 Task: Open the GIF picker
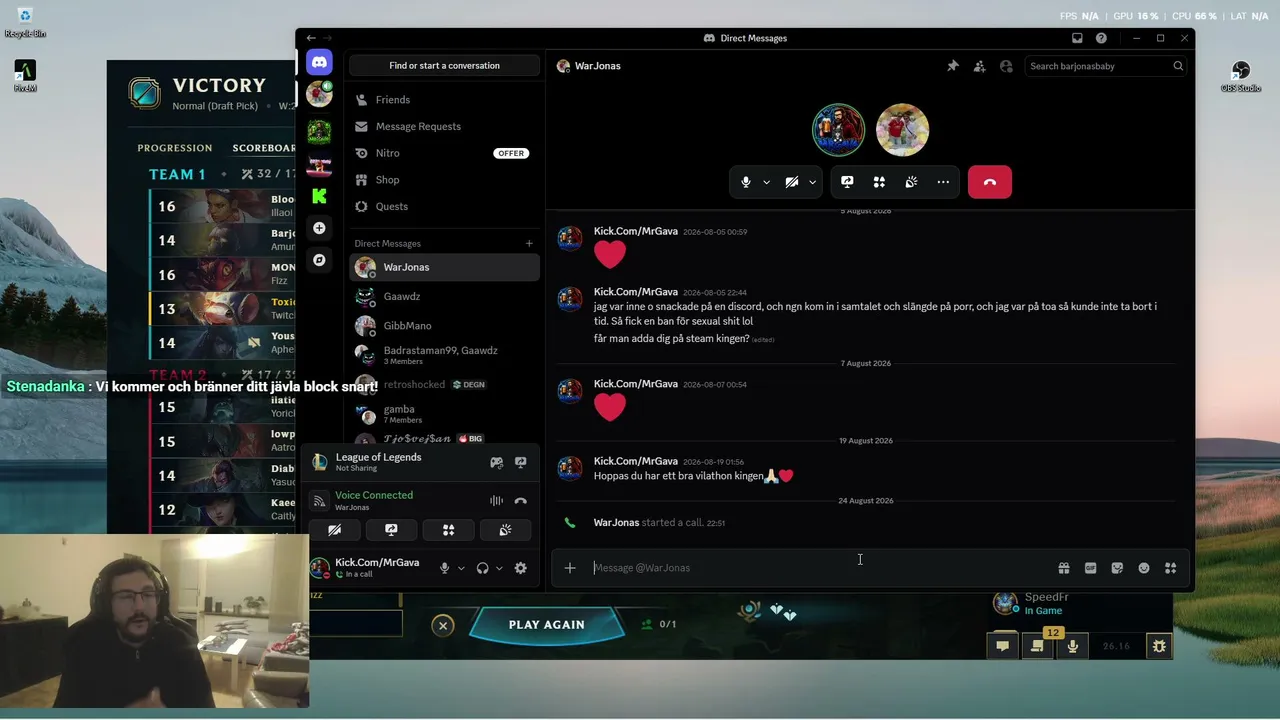(1090, 568)
